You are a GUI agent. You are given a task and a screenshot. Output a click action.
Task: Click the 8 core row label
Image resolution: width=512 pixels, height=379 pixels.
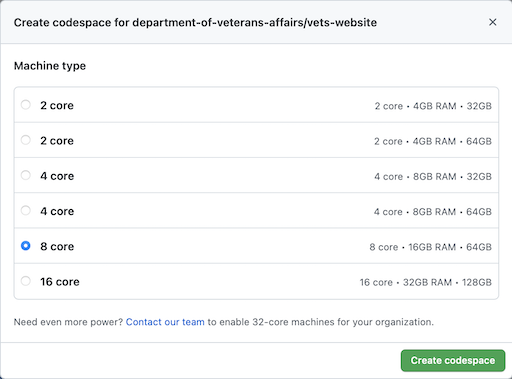click(57, 246)
